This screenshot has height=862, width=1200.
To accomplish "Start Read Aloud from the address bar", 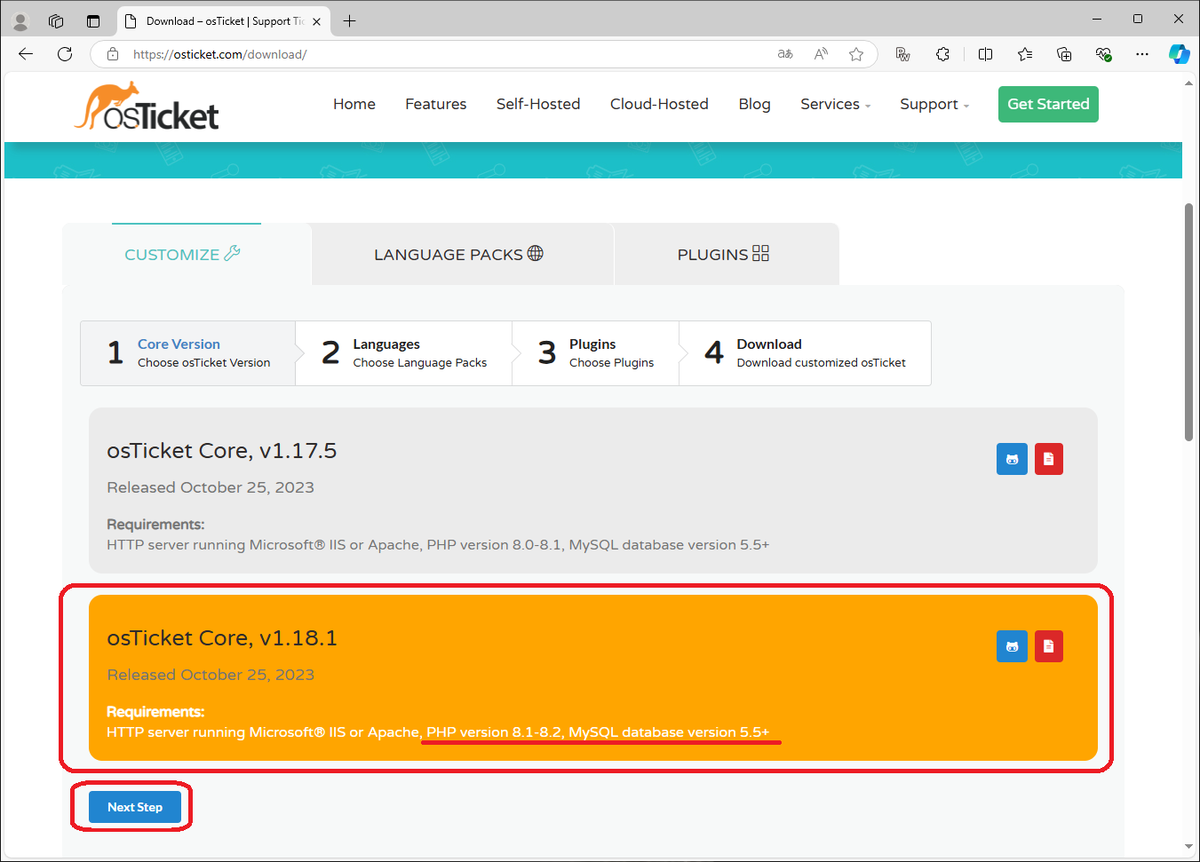I will tap(820, 54).
